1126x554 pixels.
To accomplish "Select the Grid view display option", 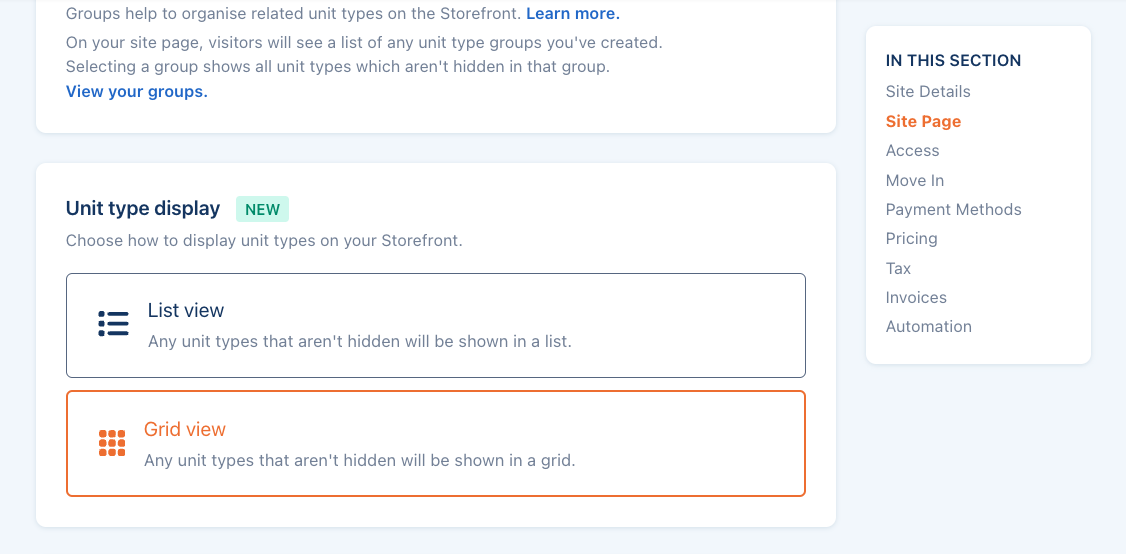I will tap(435, 443).
